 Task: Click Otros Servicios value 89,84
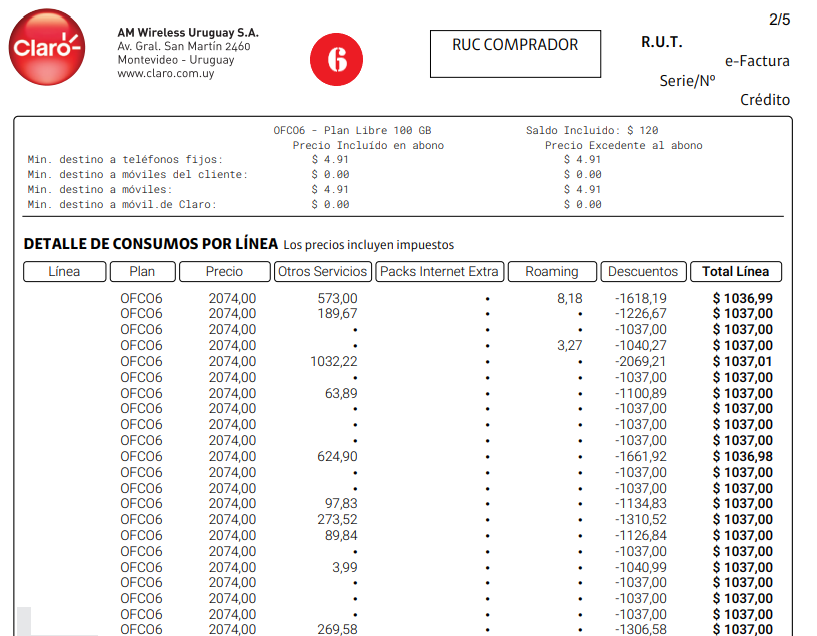coord(341,535)
